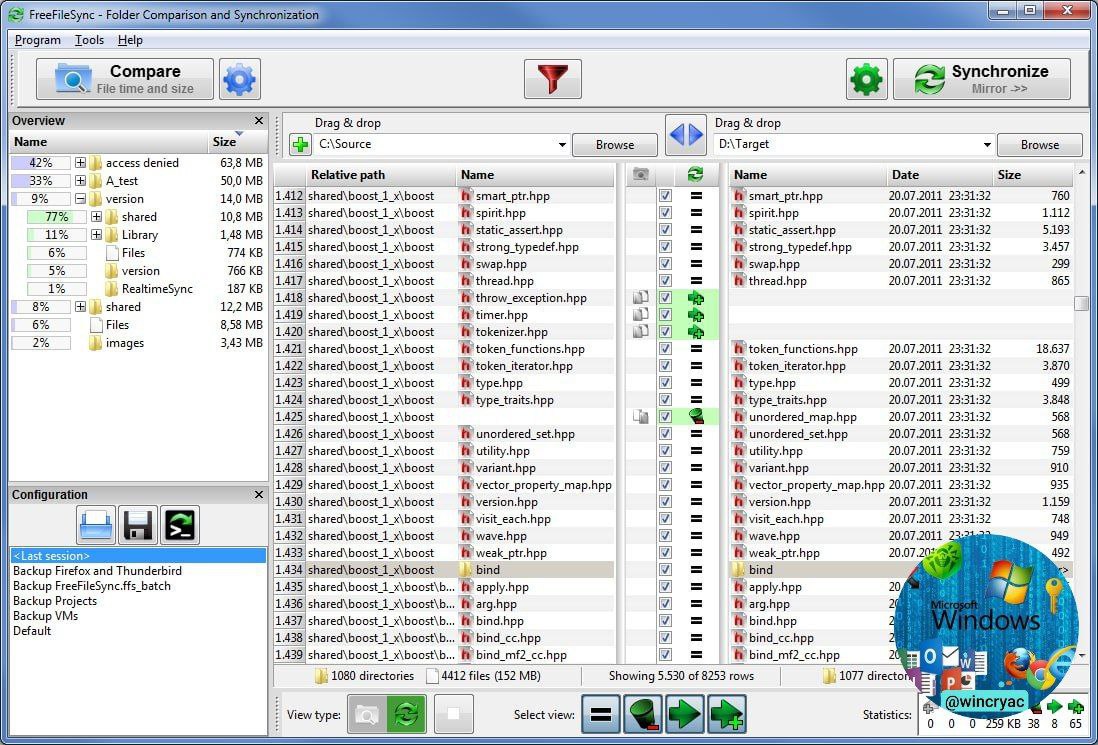Uncheck the checkbox for tokenizer.hpp row
This screenshot has width=1098, height=745.
coord(665,332)
